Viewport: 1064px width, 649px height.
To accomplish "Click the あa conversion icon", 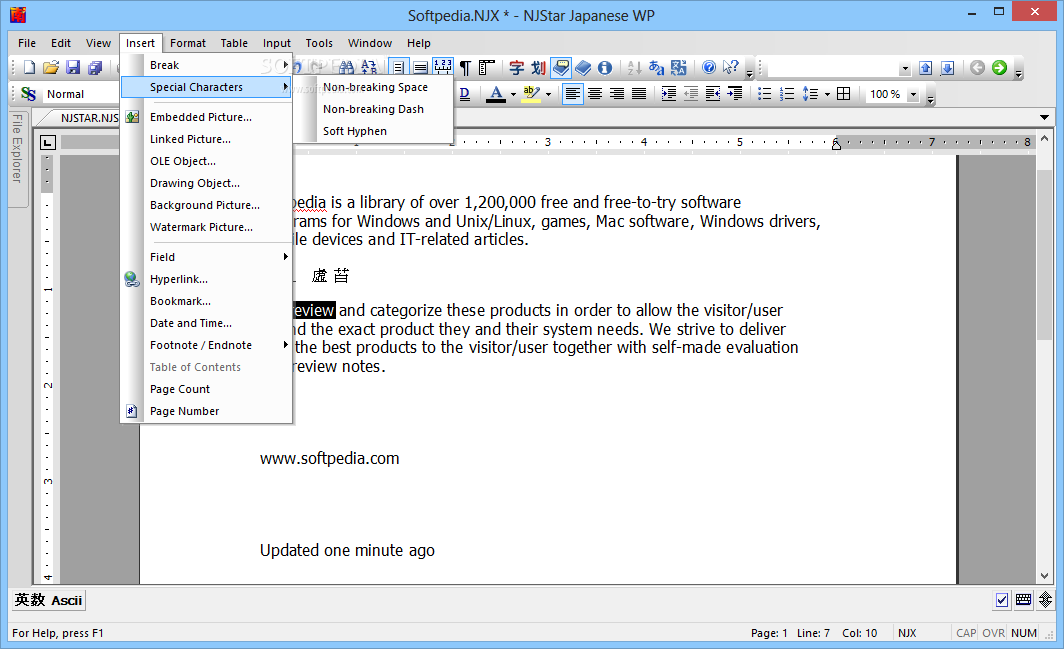I will (656, 67).
